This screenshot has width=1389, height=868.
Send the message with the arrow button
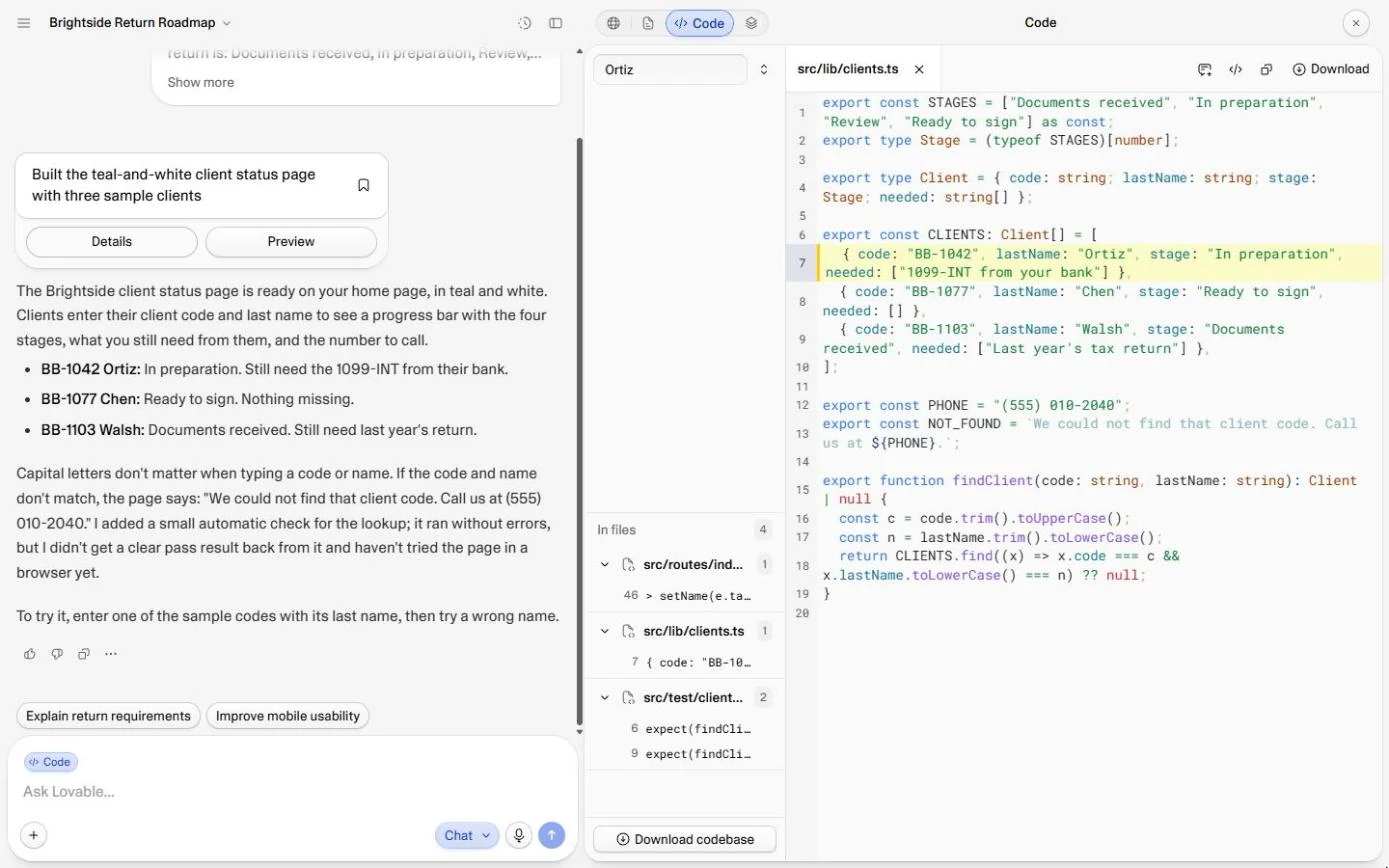(551, 835)
